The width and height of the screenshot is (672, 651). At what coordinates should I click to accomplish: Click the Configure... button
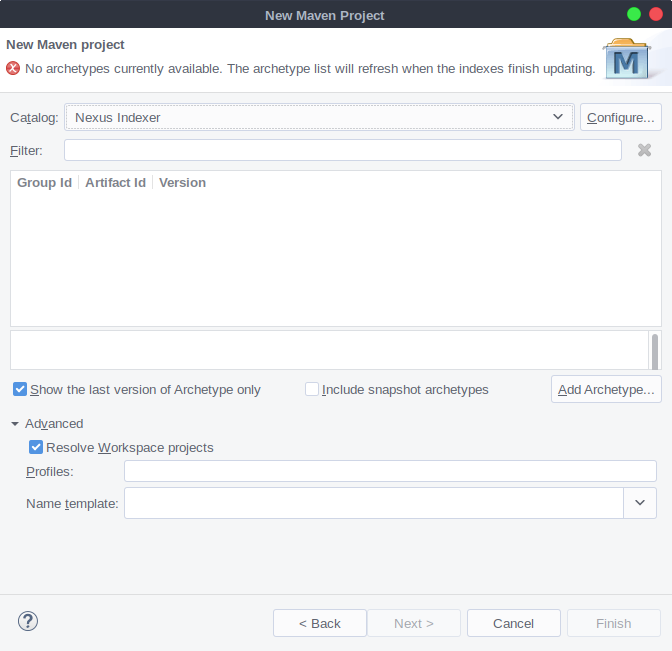pos(621,117)
